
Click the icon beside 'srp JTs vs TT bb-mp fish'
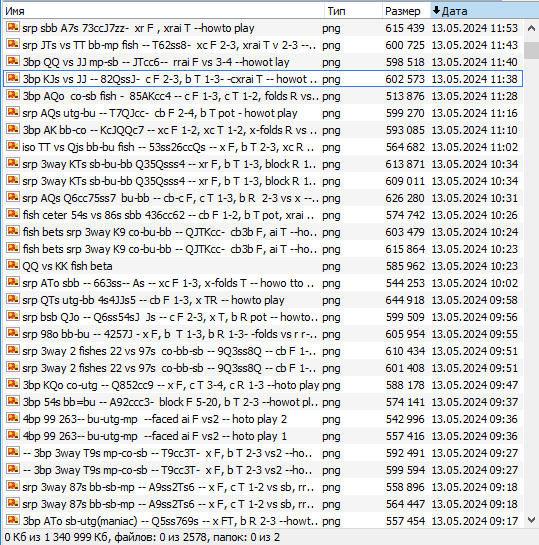(x=13, y=44)
